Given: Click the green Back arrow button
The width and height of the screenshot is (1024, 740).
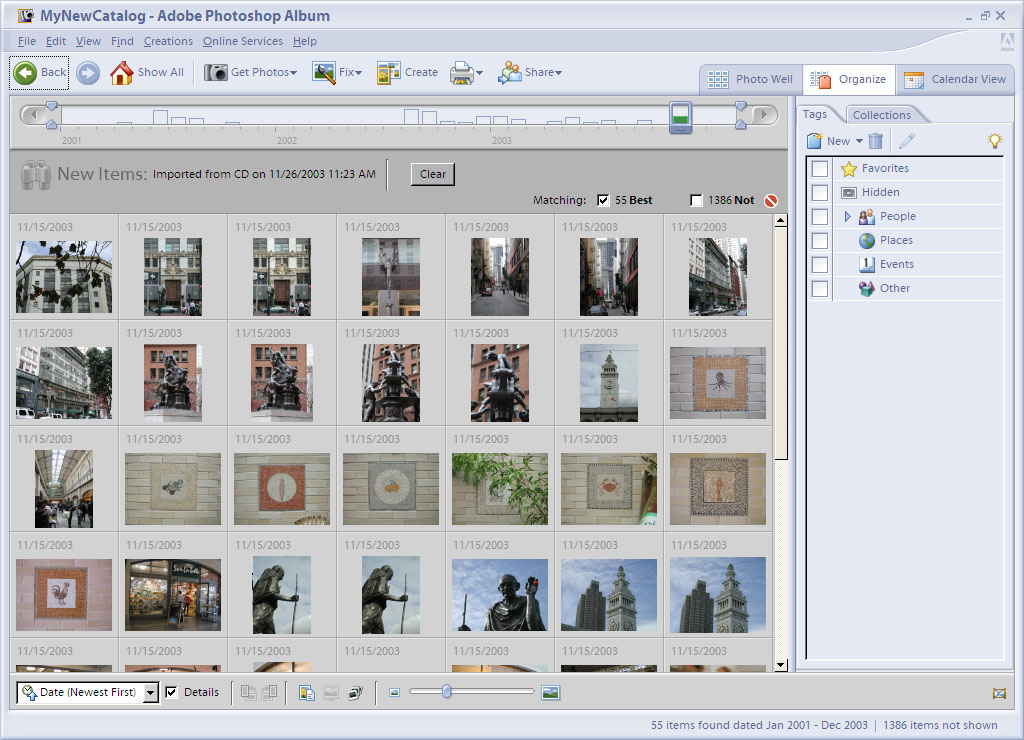Looking at the screenshot, I should [26, 72].
